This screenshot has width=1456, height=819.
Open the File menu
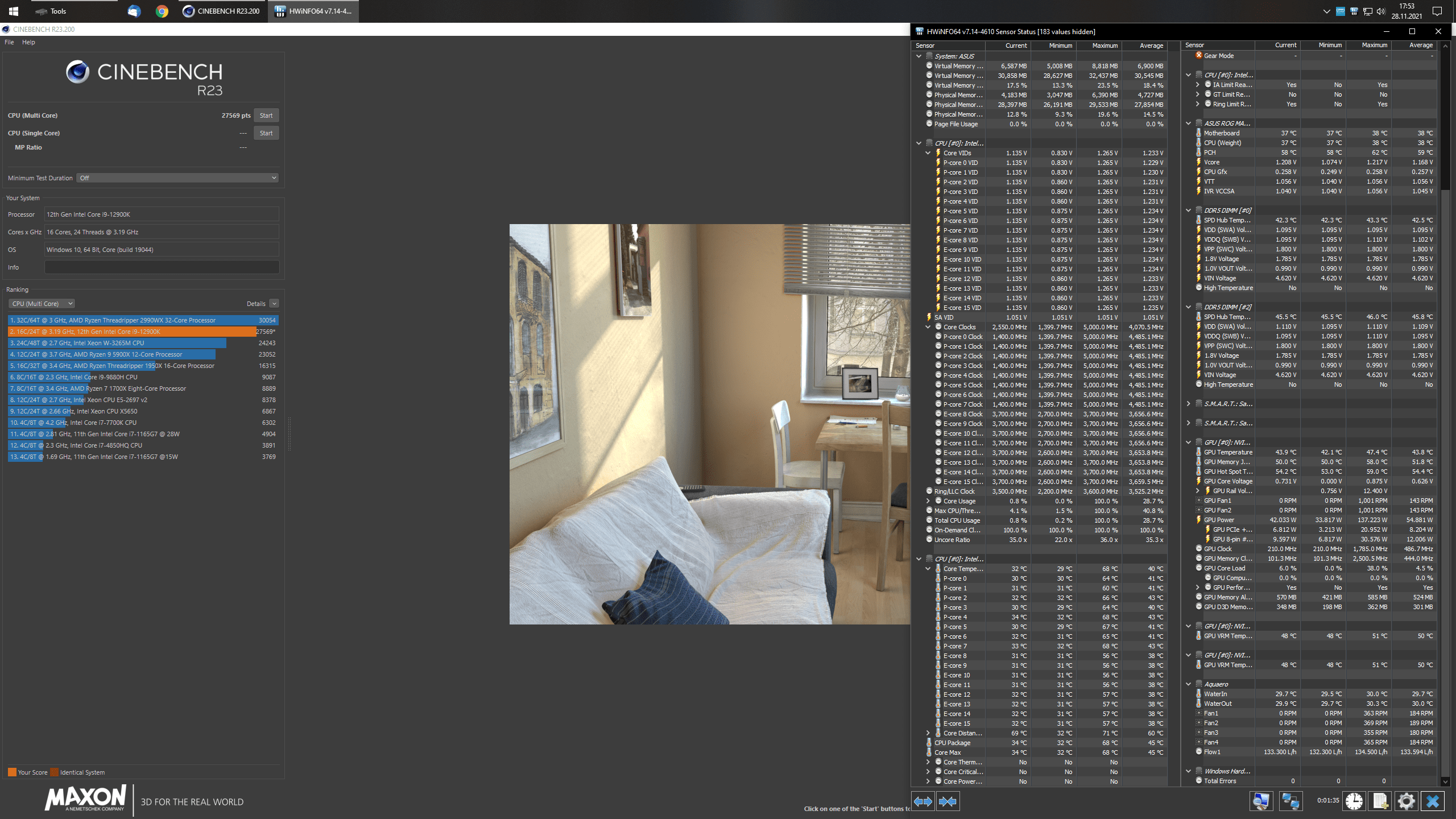(x=9, y=42)
